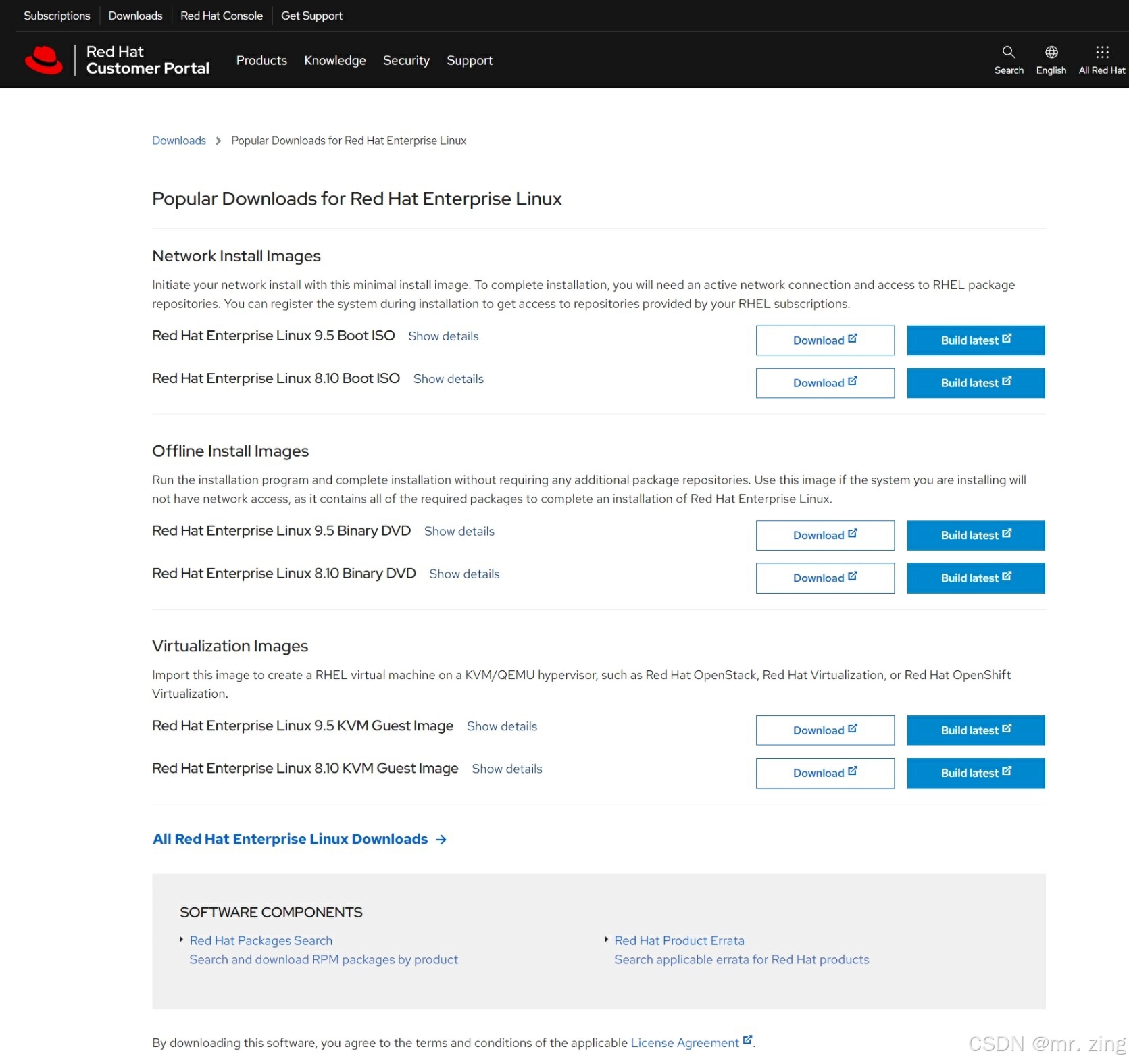Select the SOFTWARE COMPONENTS heading
The height and width of the screenshot is (1064, 1129).
(x=271, y=913)
